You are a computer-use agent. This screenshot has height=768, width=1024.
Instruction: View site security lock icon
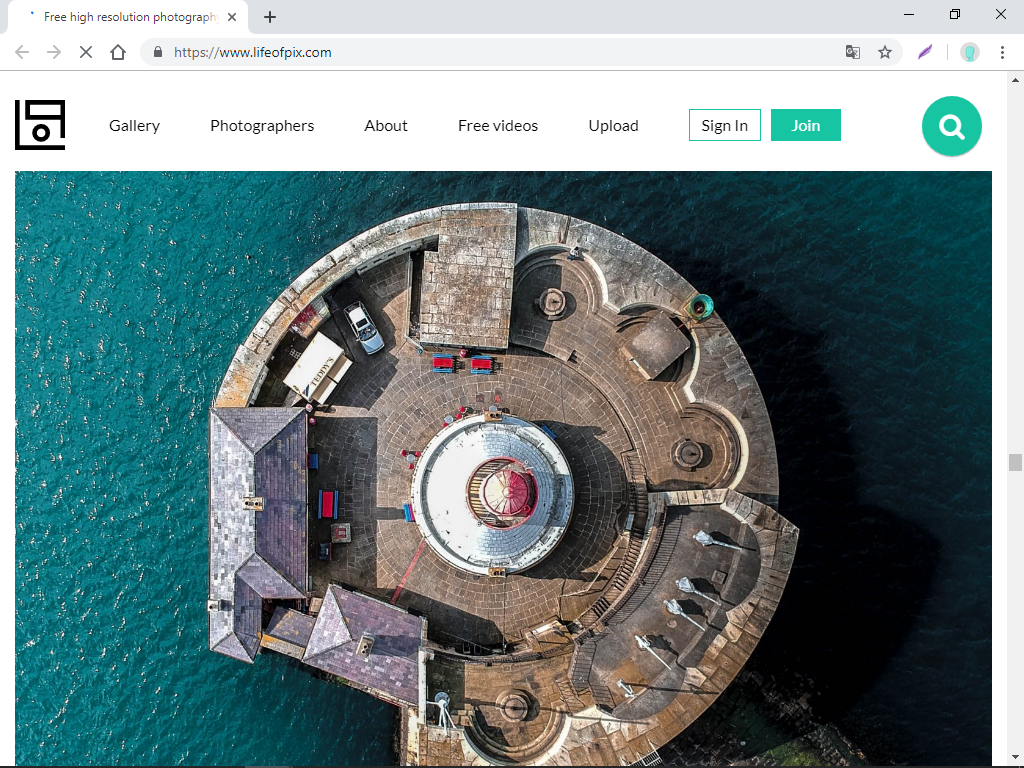157,52
